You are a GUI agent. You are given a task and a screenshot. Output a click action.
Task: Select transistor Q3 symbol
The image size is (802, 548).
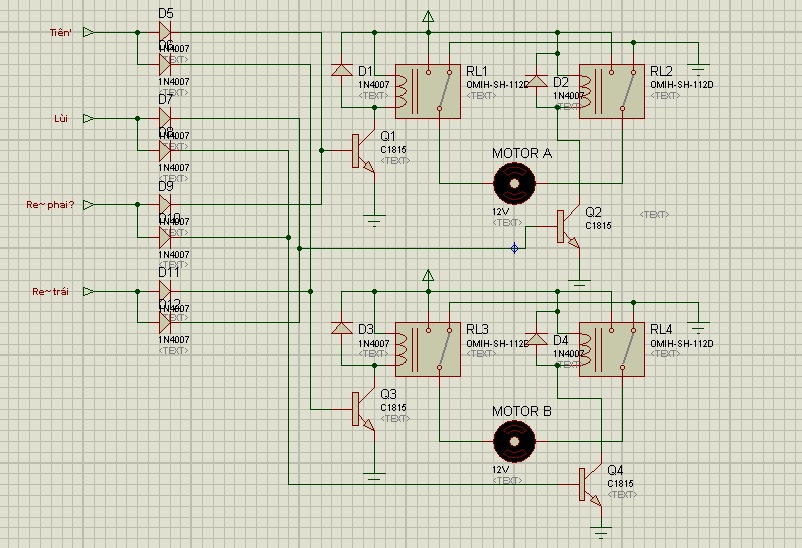point(363,409)
